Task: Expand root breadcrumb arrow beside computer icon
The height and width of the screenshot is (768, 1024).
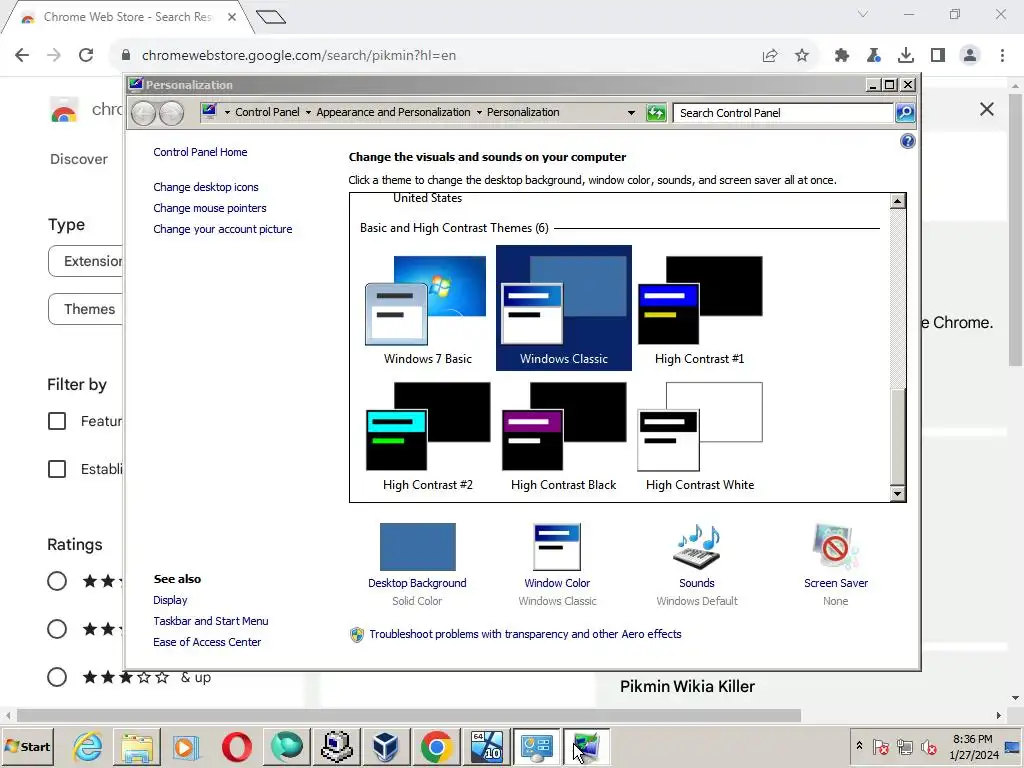Action: click(227, 112)
